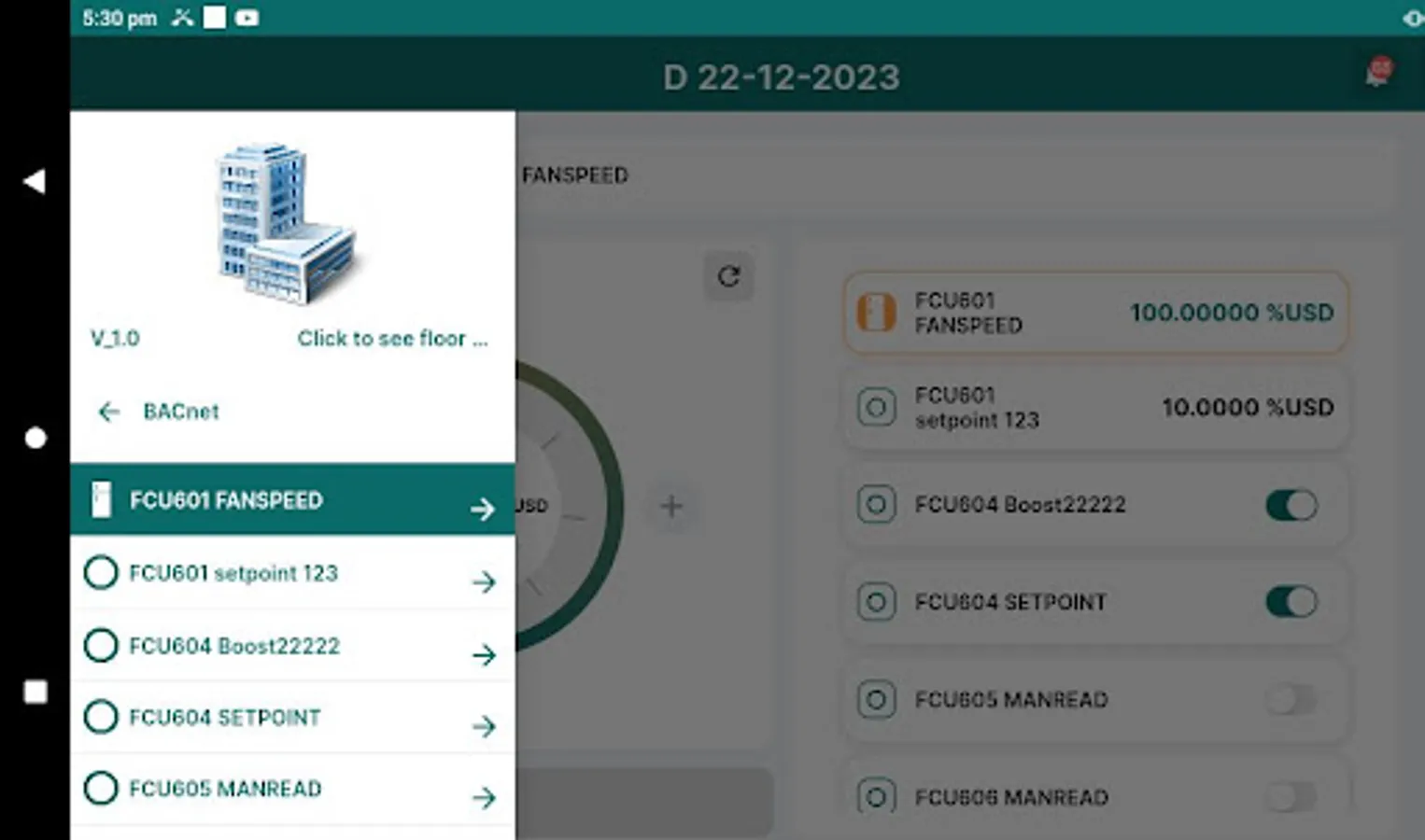This screenshot has width=1425, height=840.
Task: Click the FCU601 FANSPEED 100.00000 %USD card
Action: [x=1094, y=313]
